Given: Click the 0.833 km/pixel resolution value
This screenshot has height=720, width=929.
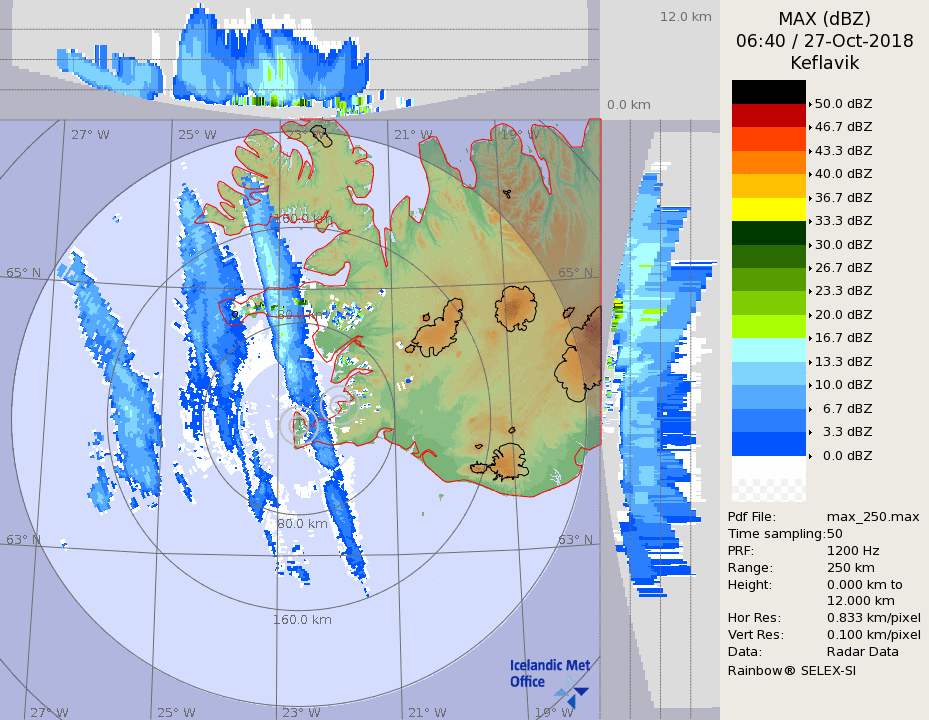Looking at the screenshot, I should click(873, 618).
